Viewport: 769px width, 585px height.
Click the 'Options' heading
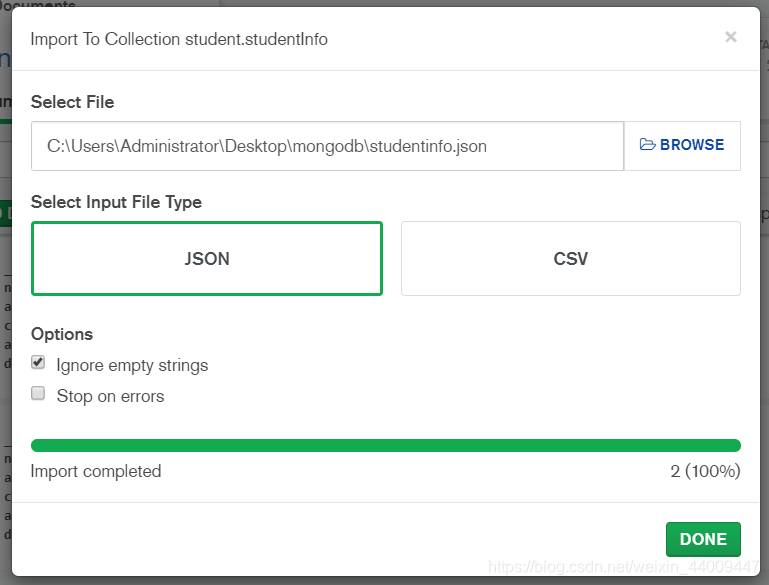(62, 334)
